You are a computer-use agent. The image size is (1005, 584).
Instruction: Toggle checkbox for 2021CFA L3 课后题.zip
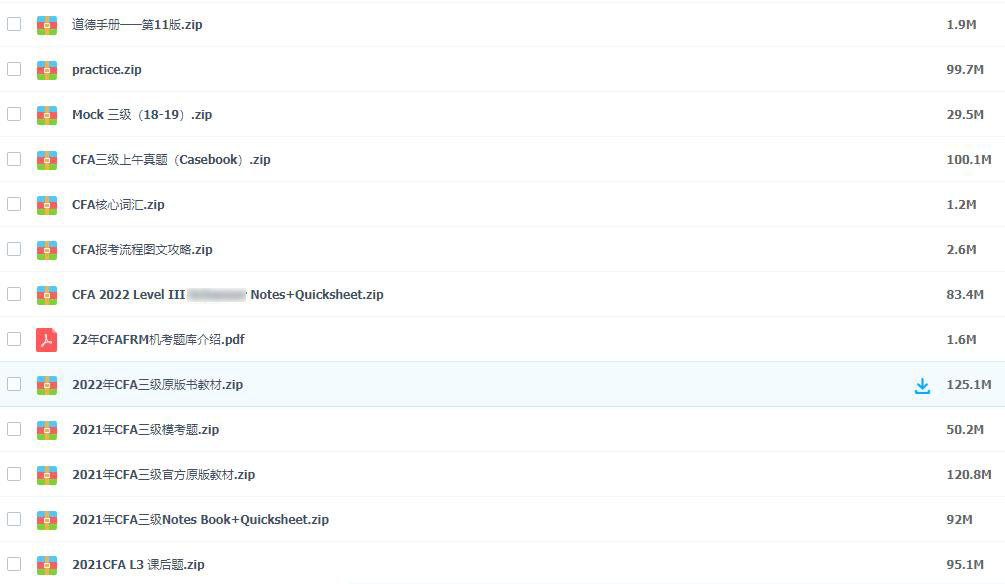point(14,564)
